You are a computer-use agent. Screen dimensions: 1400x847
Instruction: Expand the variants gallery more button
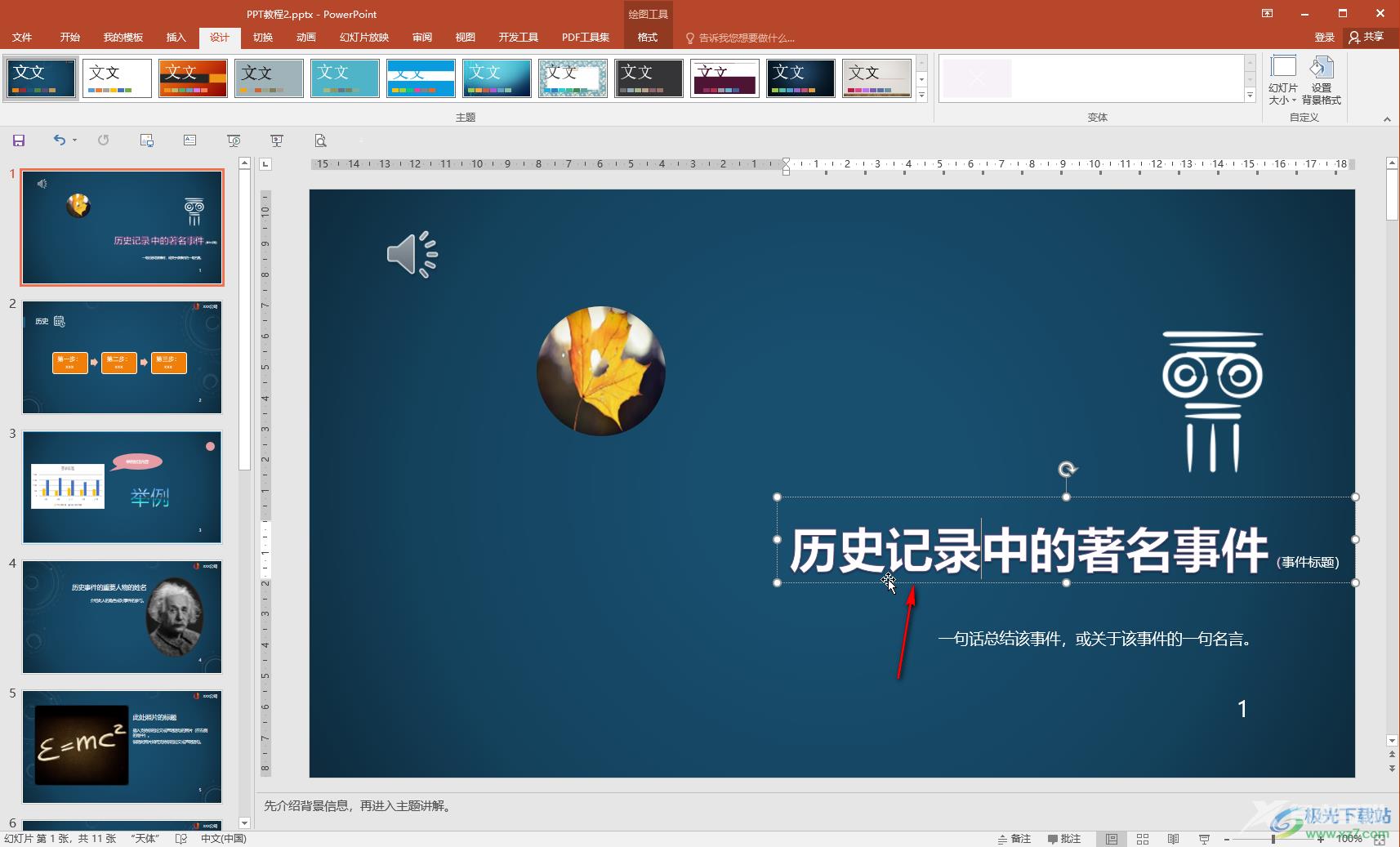pos(1250,95)
